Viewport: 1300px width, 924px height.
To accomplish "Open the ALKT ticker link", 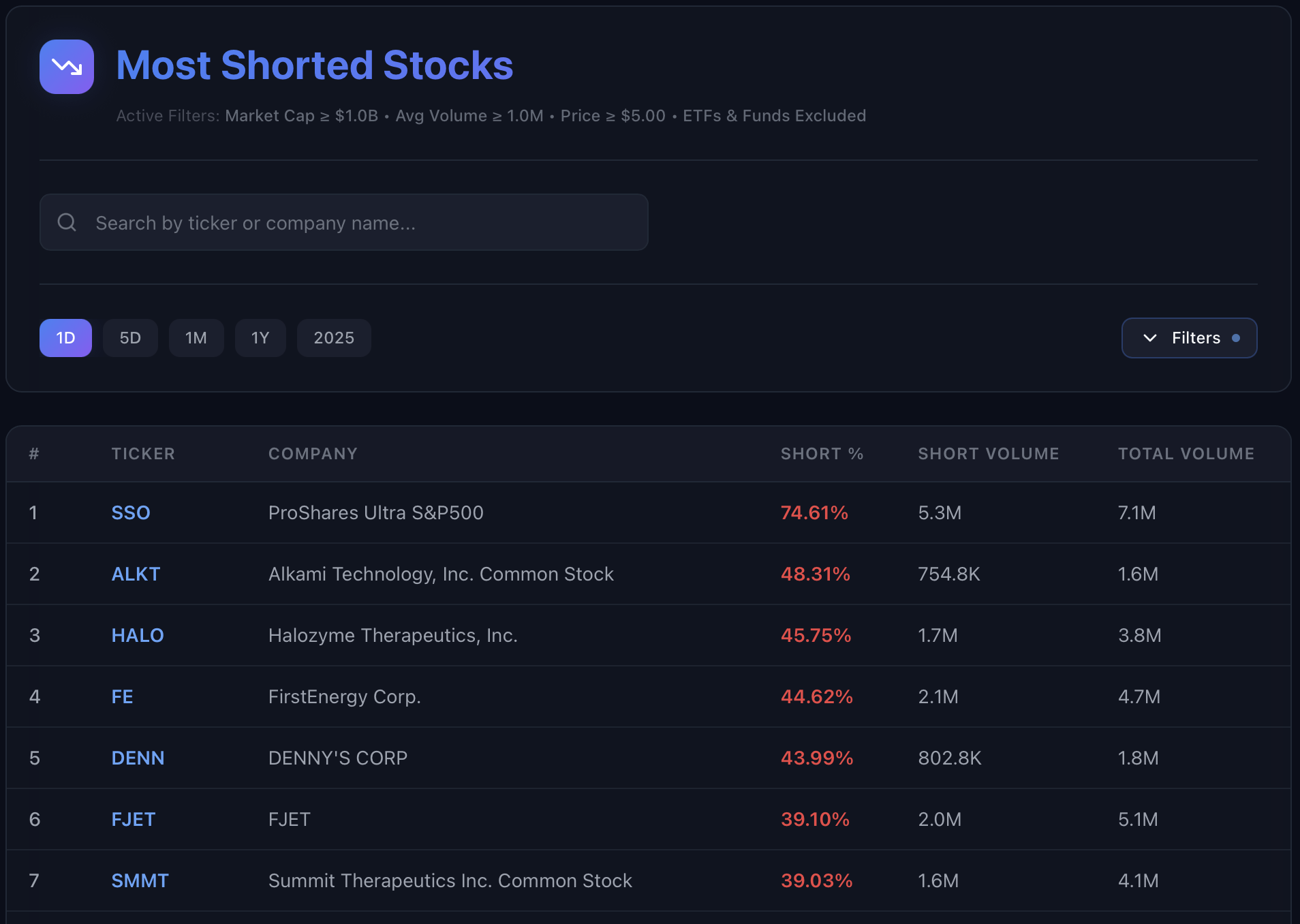I will click(136, 574).
